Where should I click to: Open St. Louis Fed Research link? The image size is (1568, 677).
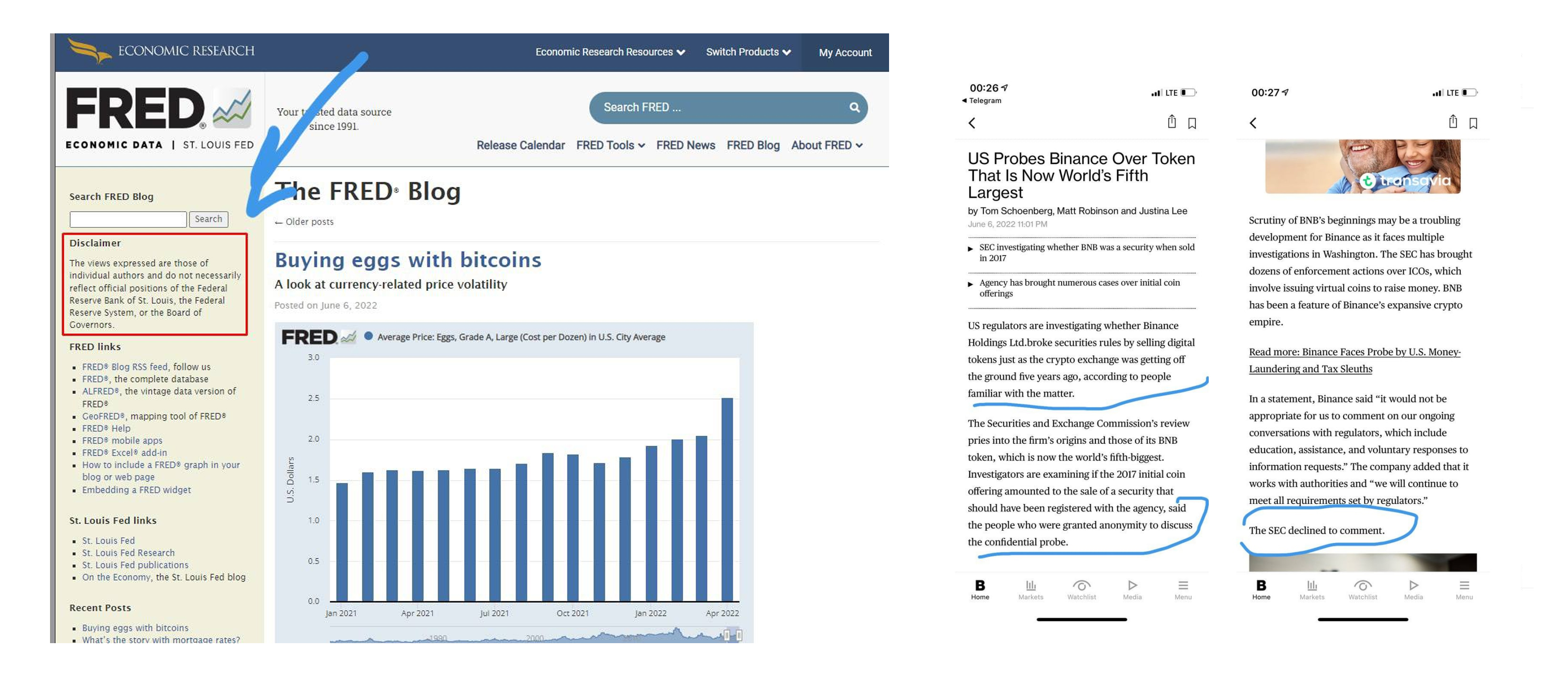[129, 553]
